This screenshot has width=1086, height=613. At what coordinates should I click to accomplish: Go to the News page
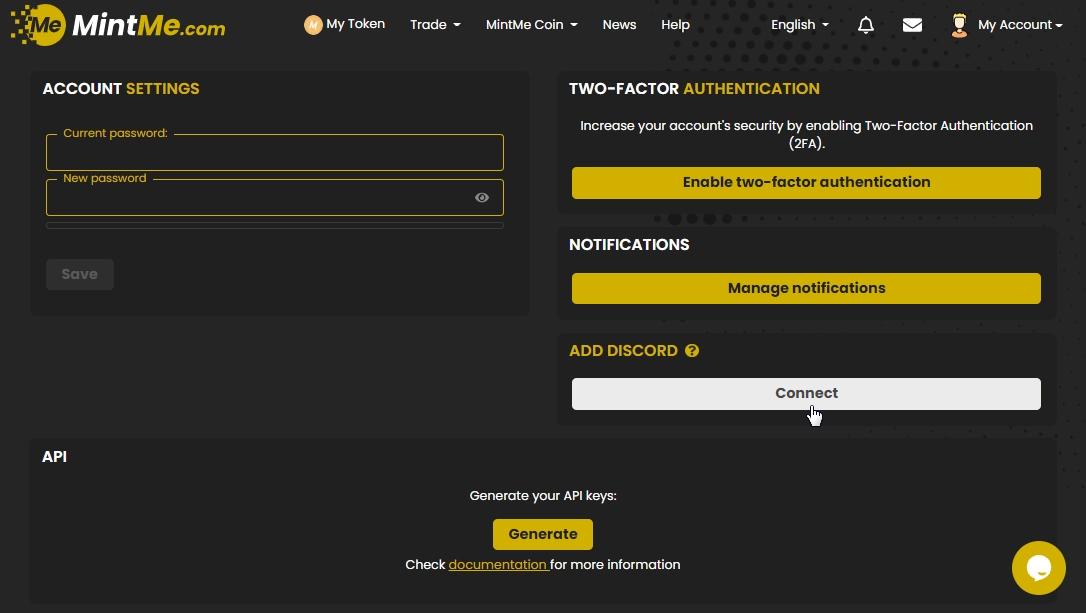point(619,25)
